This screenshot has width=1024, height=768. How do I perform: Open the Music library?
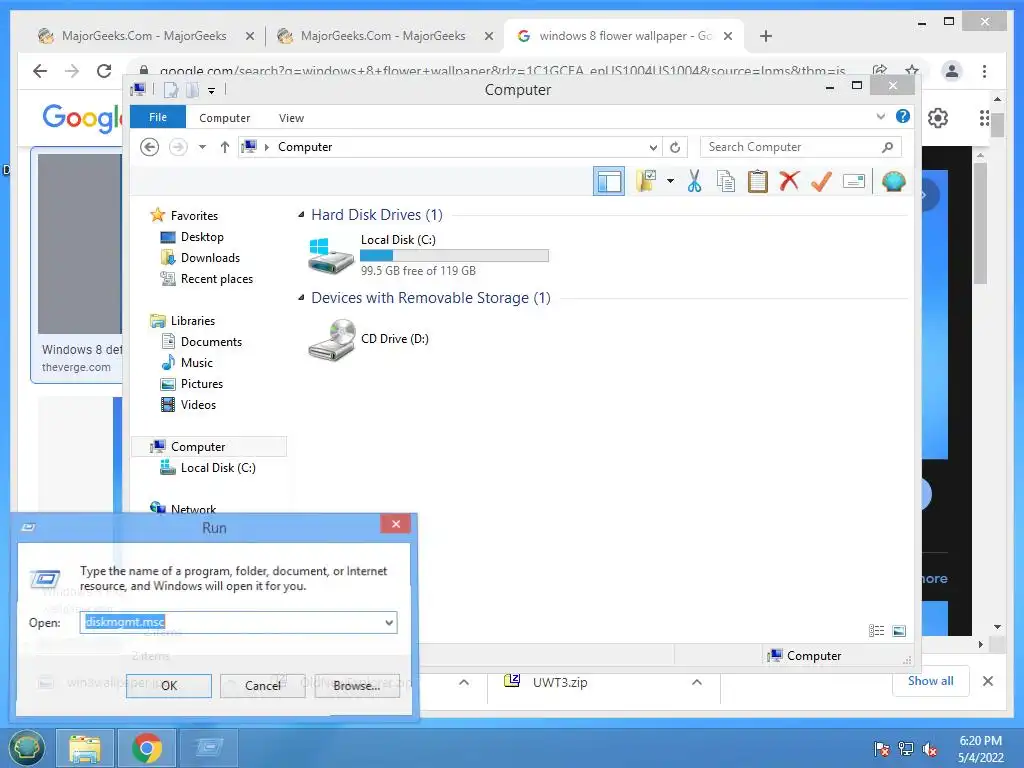pyautogui.click(x=197, y=362)
